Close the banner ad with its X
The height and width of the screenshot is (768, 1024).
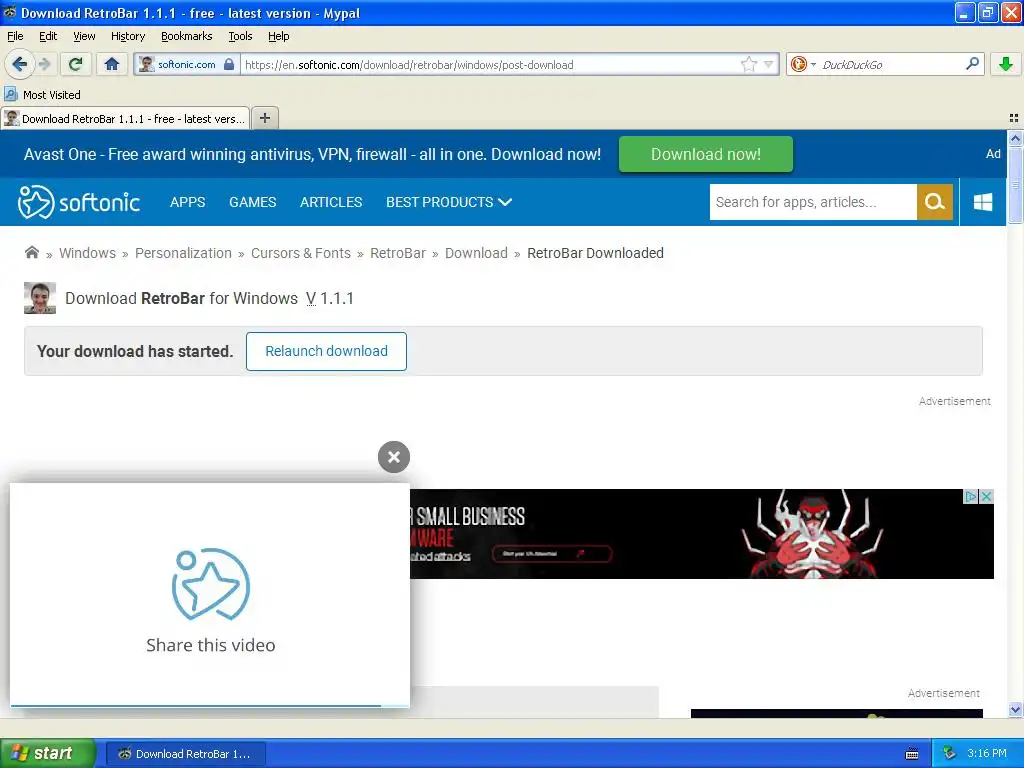[986, 496]
